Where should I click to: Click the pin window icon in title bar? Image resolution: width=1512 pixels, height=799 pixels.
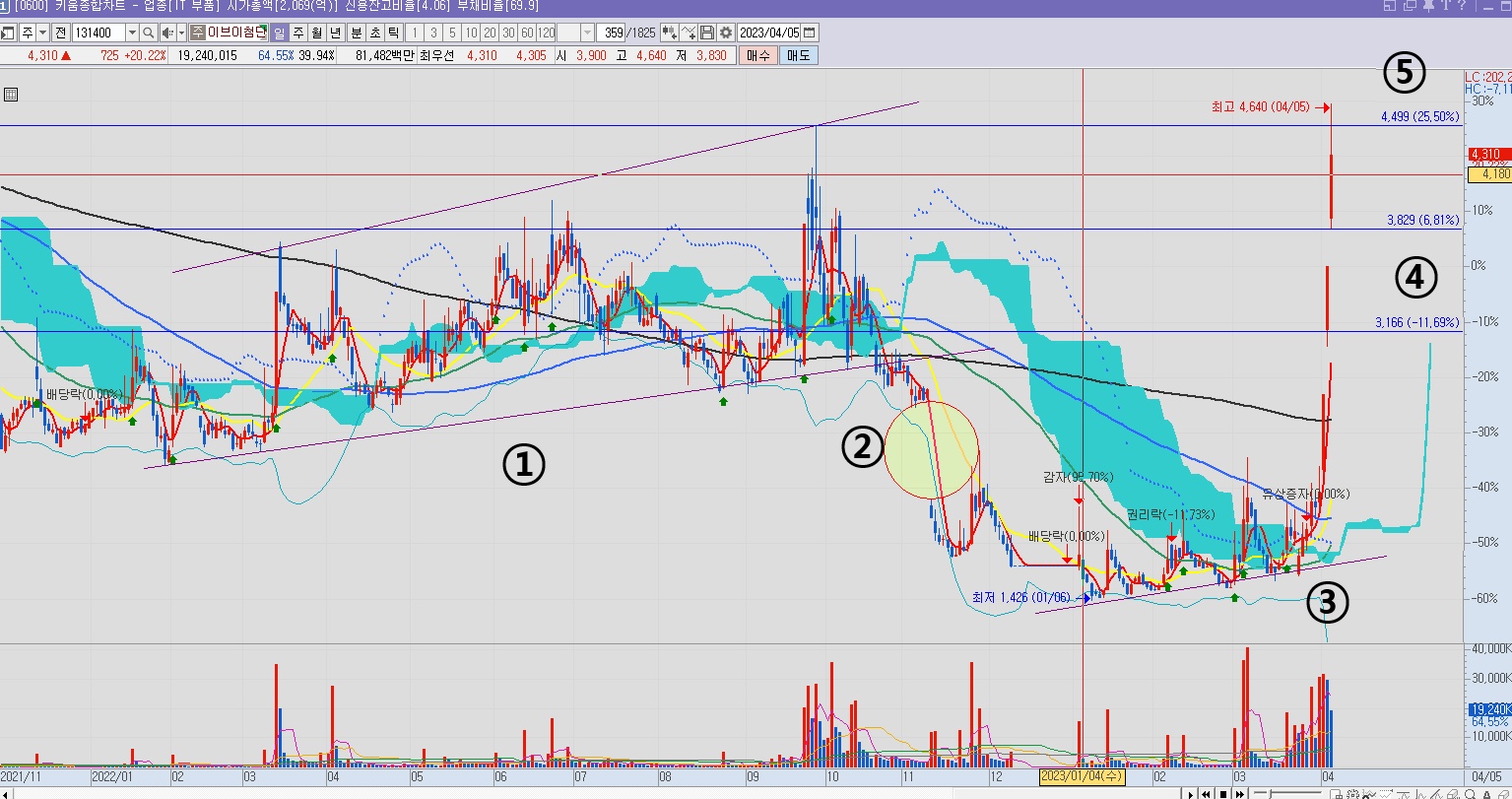click(x=1428, y=6)
